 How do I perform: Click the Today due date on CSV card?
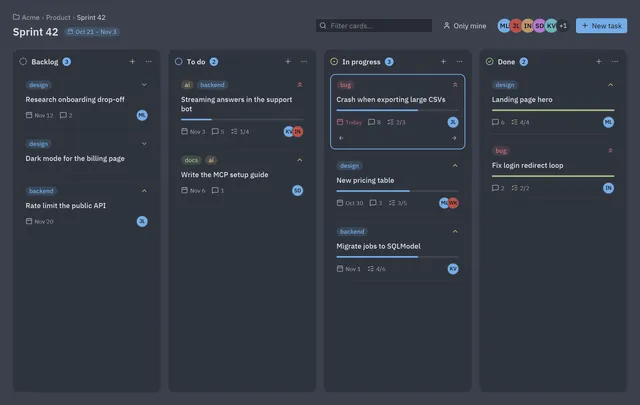tap(349, 122)
